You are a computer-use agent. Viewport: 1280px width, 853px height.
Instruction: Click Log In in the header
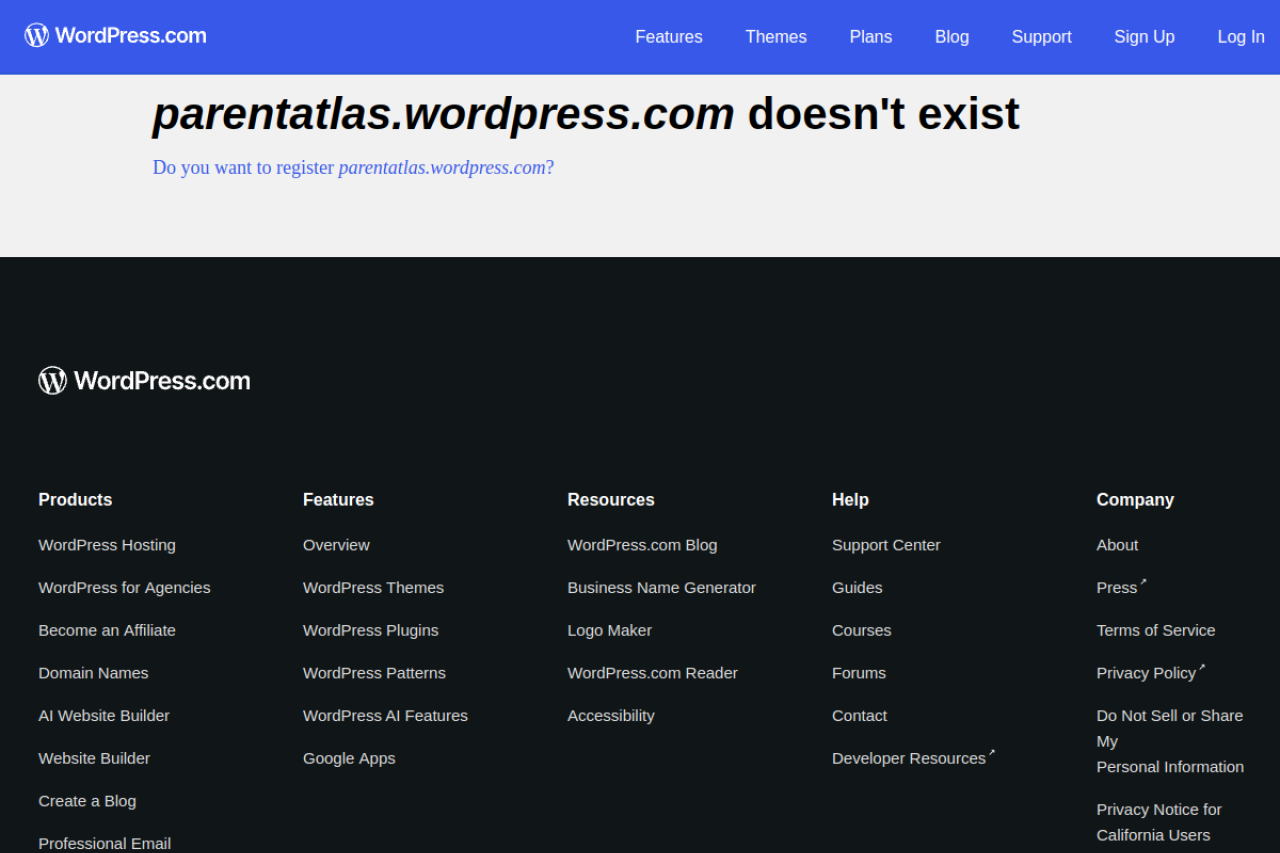1241,37
